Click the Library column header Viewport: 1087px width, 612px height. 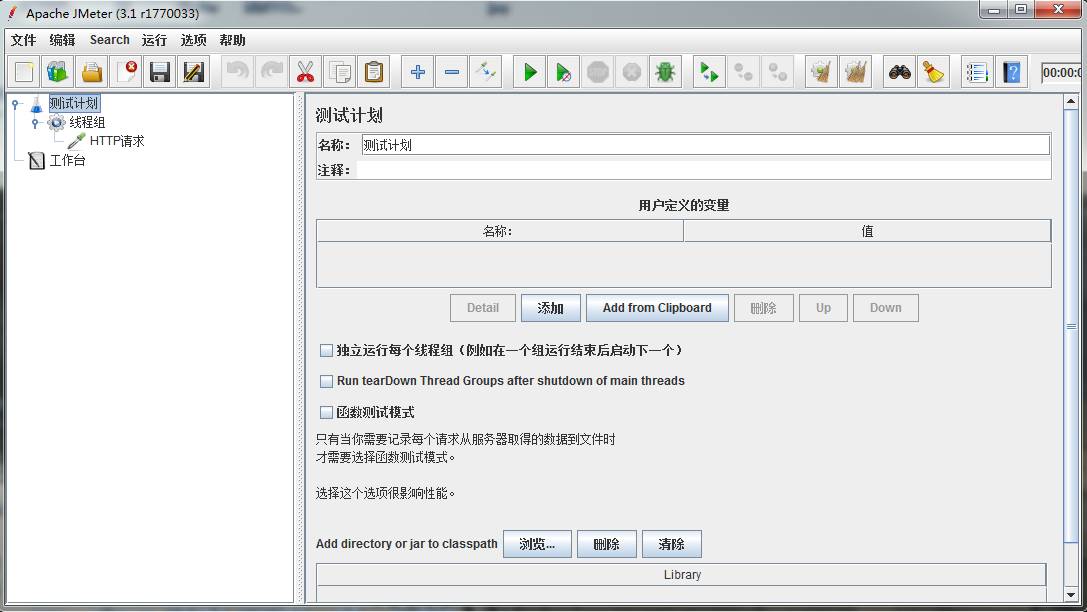[x=681, y=575]
